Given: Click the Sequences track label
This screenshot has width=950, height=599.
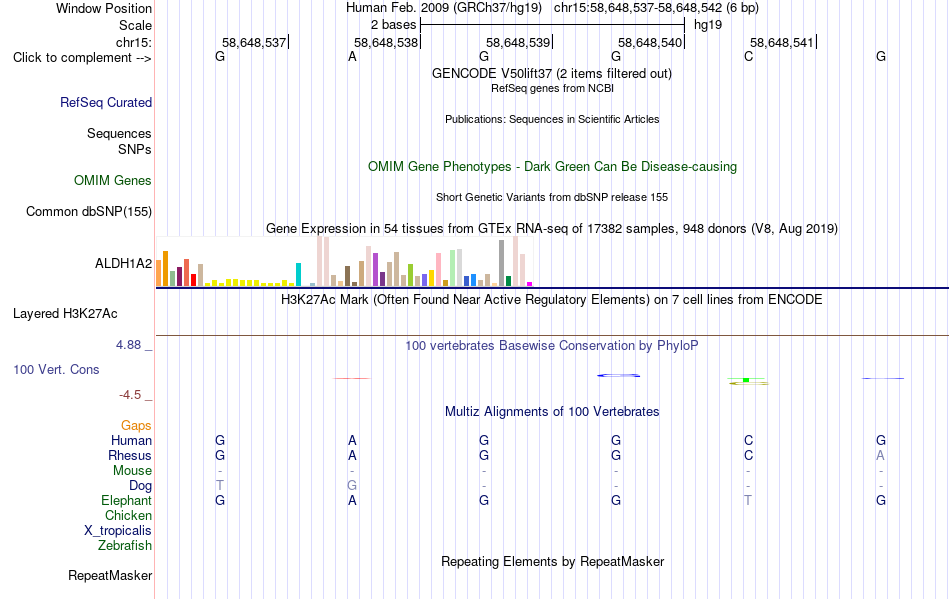Looking at the screenshot, I should pyautogui.click(x=119, y=133).
